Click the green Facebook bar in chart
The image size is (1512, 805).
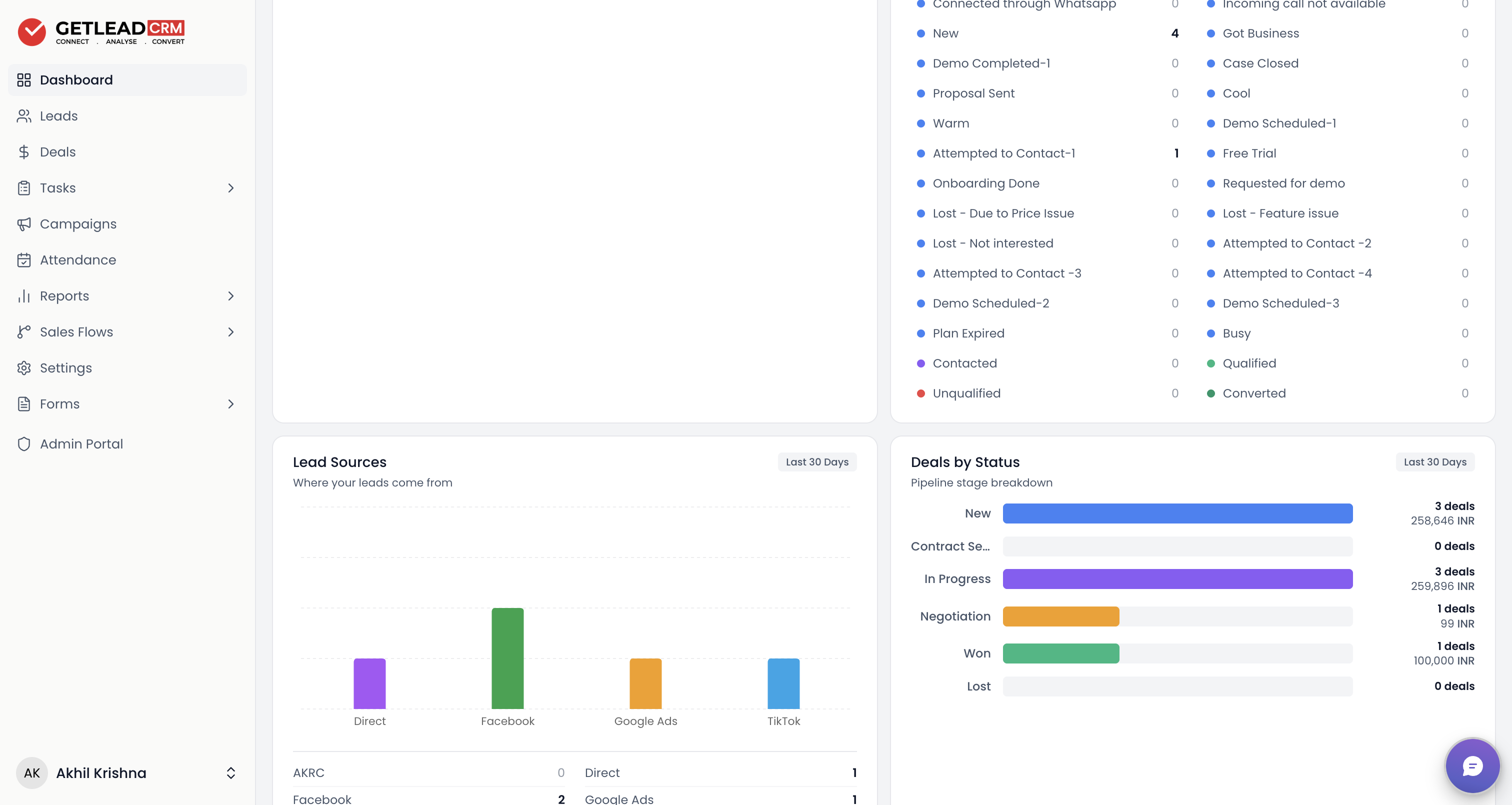point(507,658)
